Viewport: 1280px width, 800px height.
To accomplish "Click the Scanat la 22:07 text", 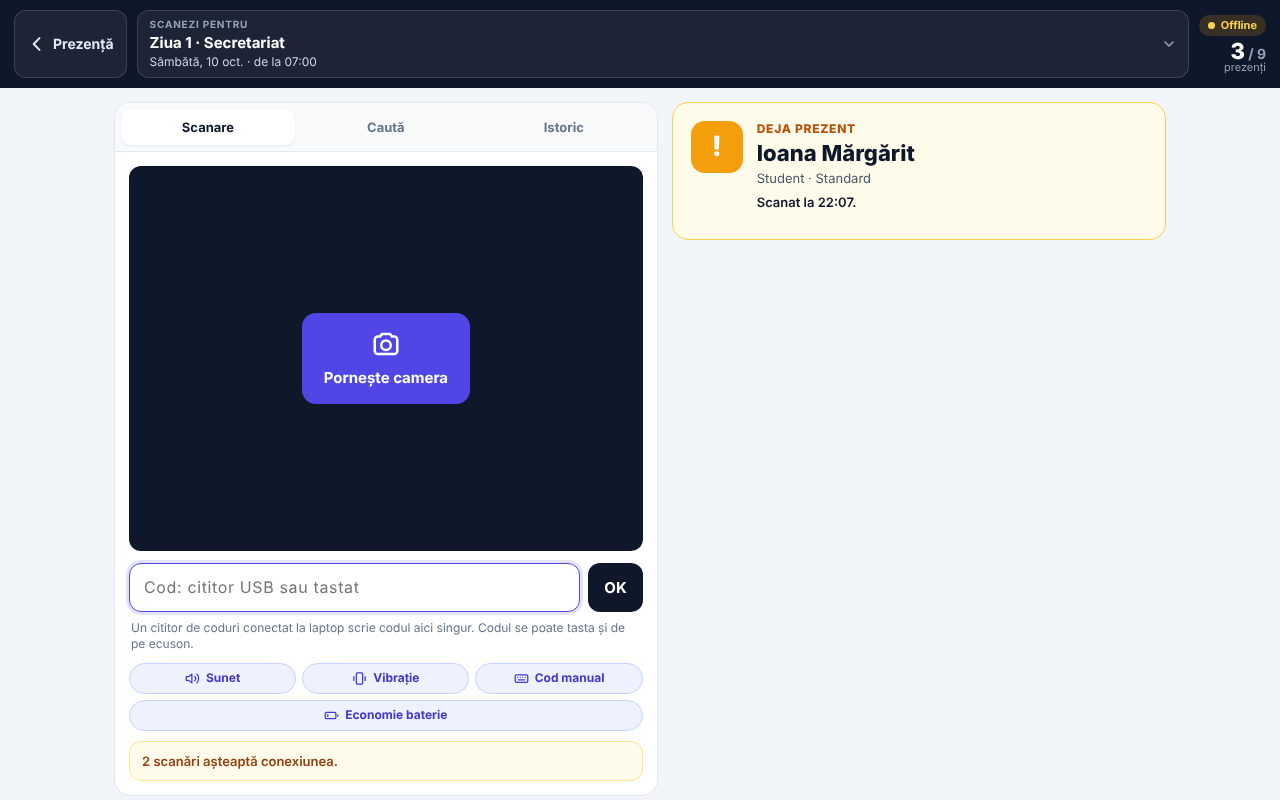I will tap(806, 202).
